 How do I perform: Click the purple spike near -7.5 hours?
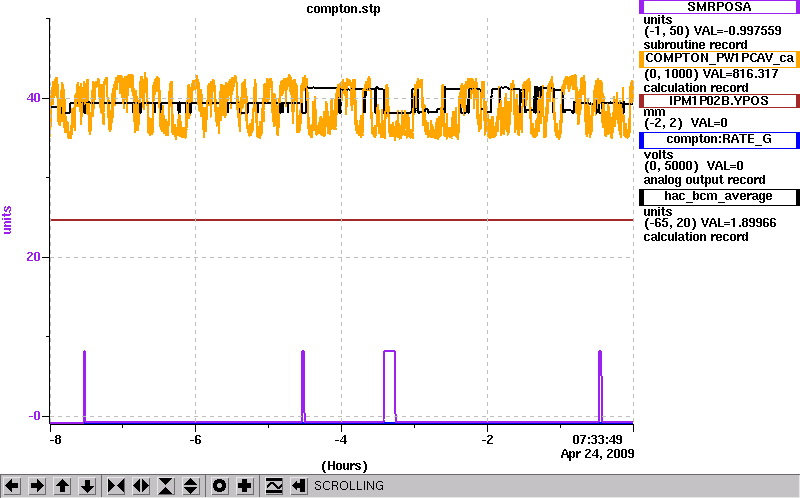[84, 386]
